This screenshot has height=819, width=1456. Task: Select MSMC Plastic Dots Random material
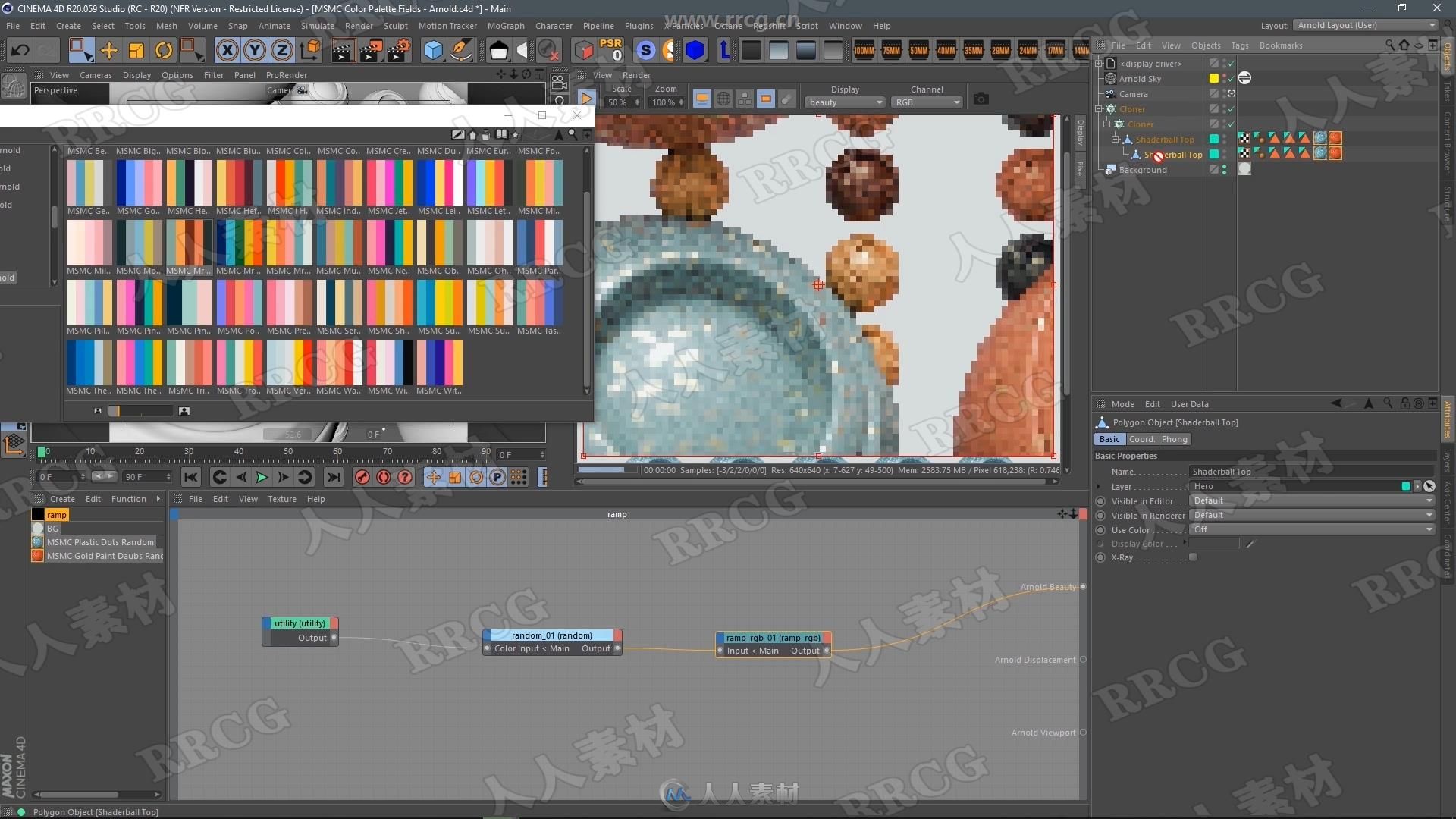coord(99,542)
